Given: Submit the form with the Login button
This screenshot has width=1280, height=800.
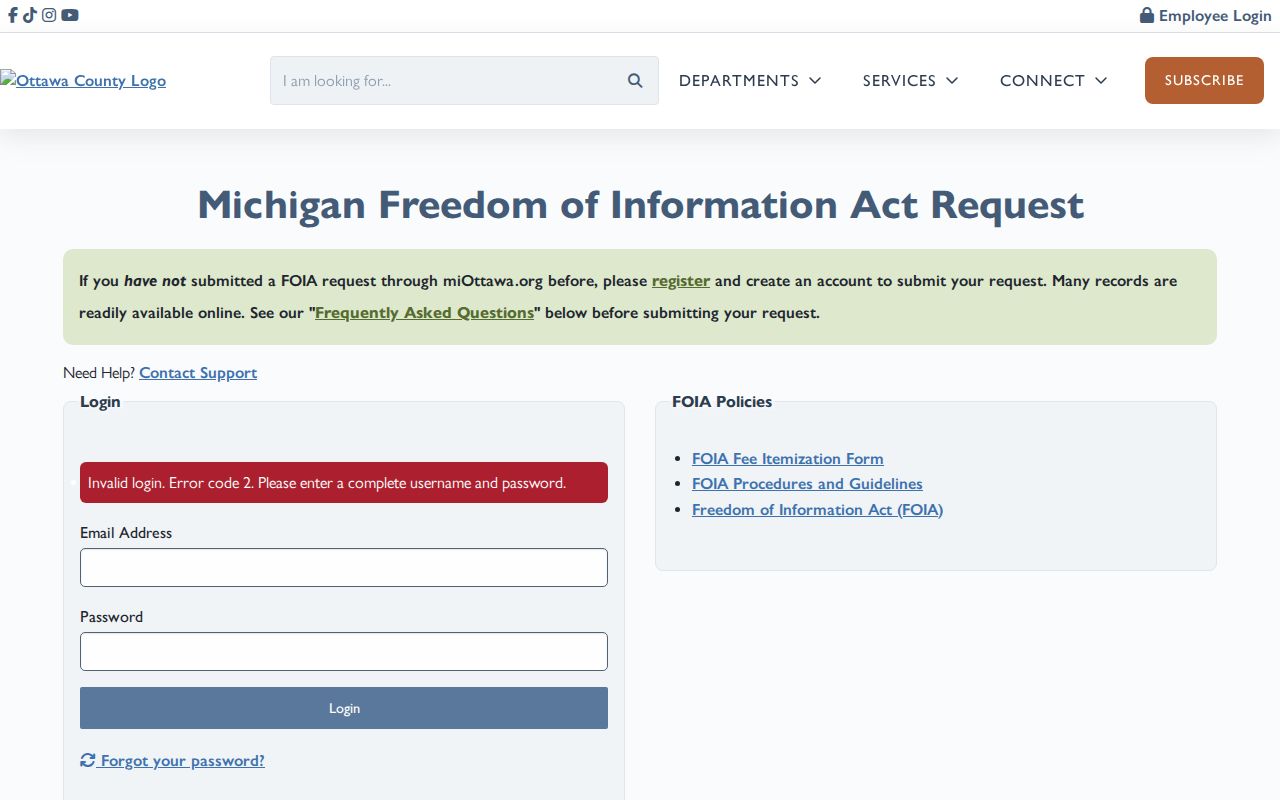Looking at the screenshot, I should pos(344,708).
